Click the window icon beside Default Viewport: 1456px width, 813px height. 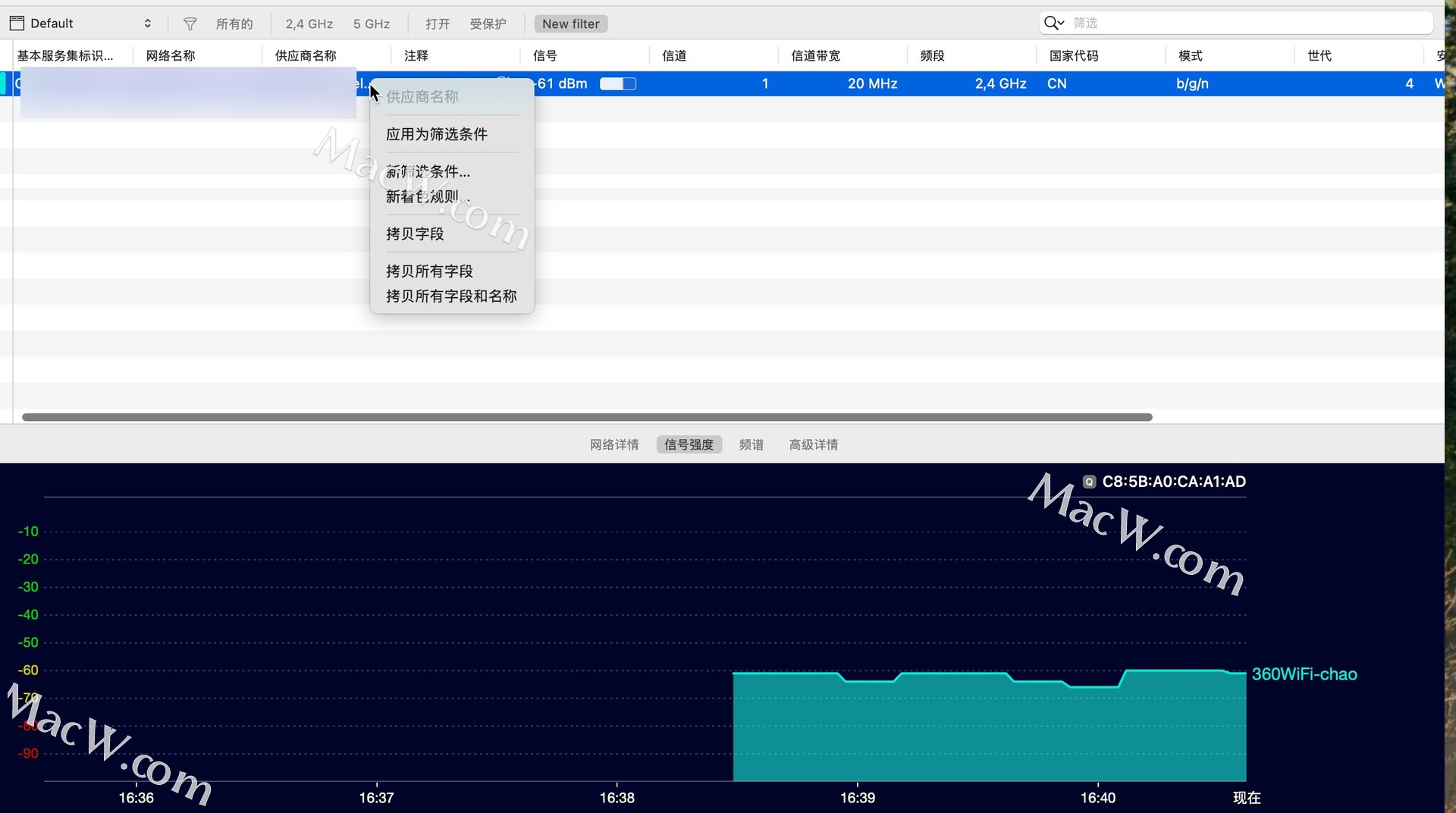pos(17,24)
